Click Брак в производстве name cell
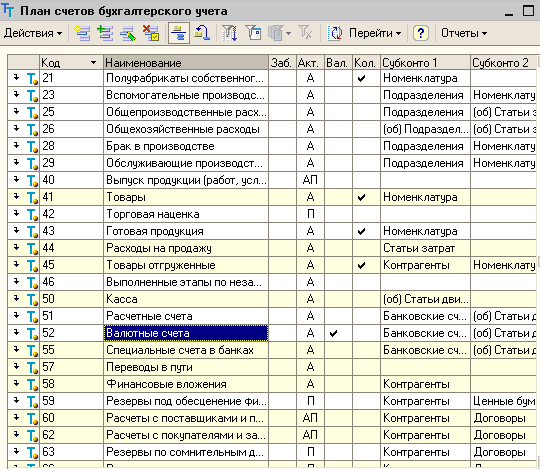Screen dimensions: 540x469 (x=186, y=146)
